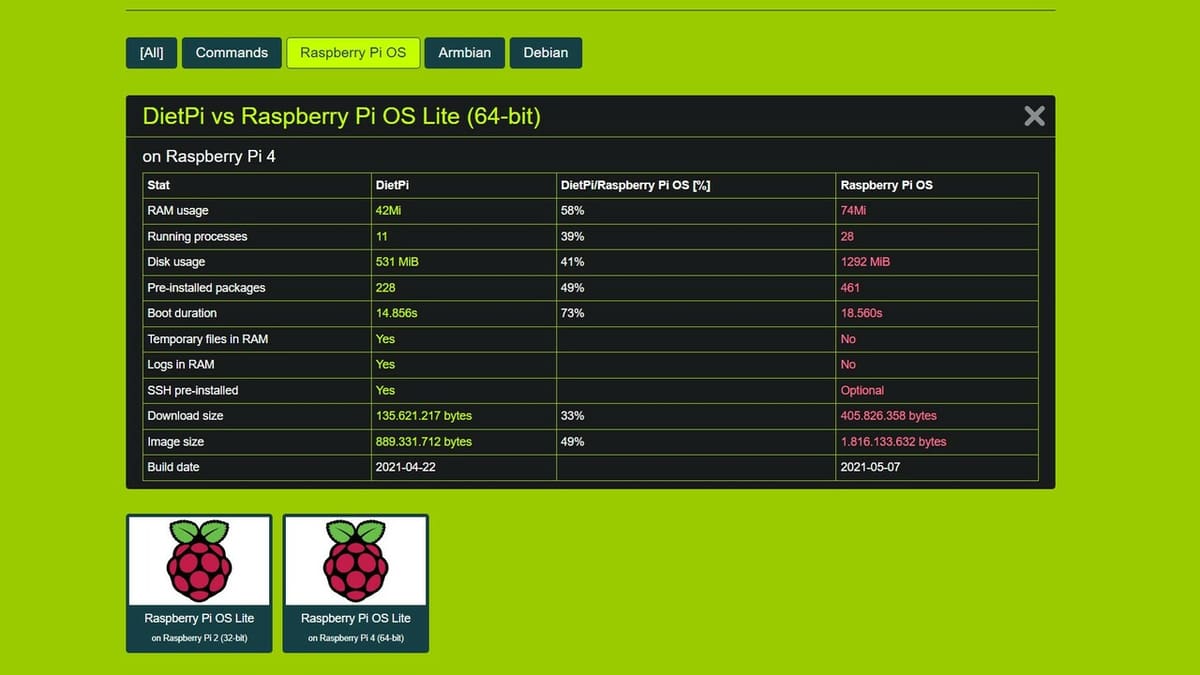Click the '18.560s' boot duration value
Image resolution: width=1200 pixels, height=675 pixels.
pos(861,313)
